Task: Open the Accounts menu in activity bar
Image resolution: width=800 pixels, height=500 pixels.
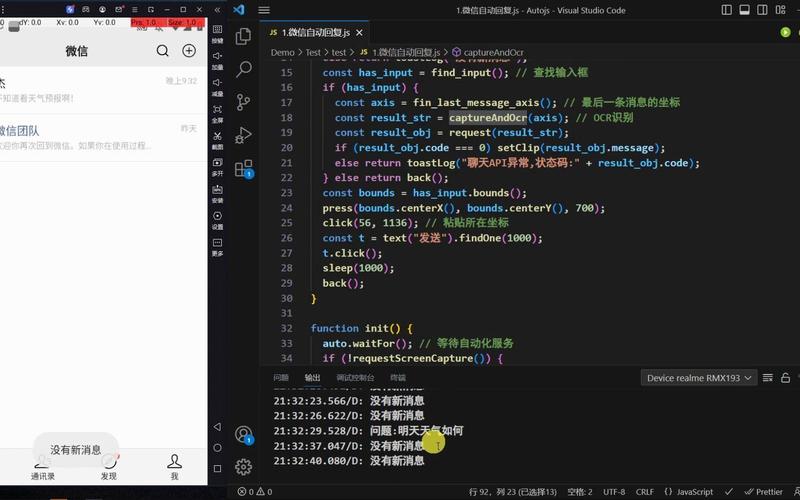Action: click(x=243, y=434)
